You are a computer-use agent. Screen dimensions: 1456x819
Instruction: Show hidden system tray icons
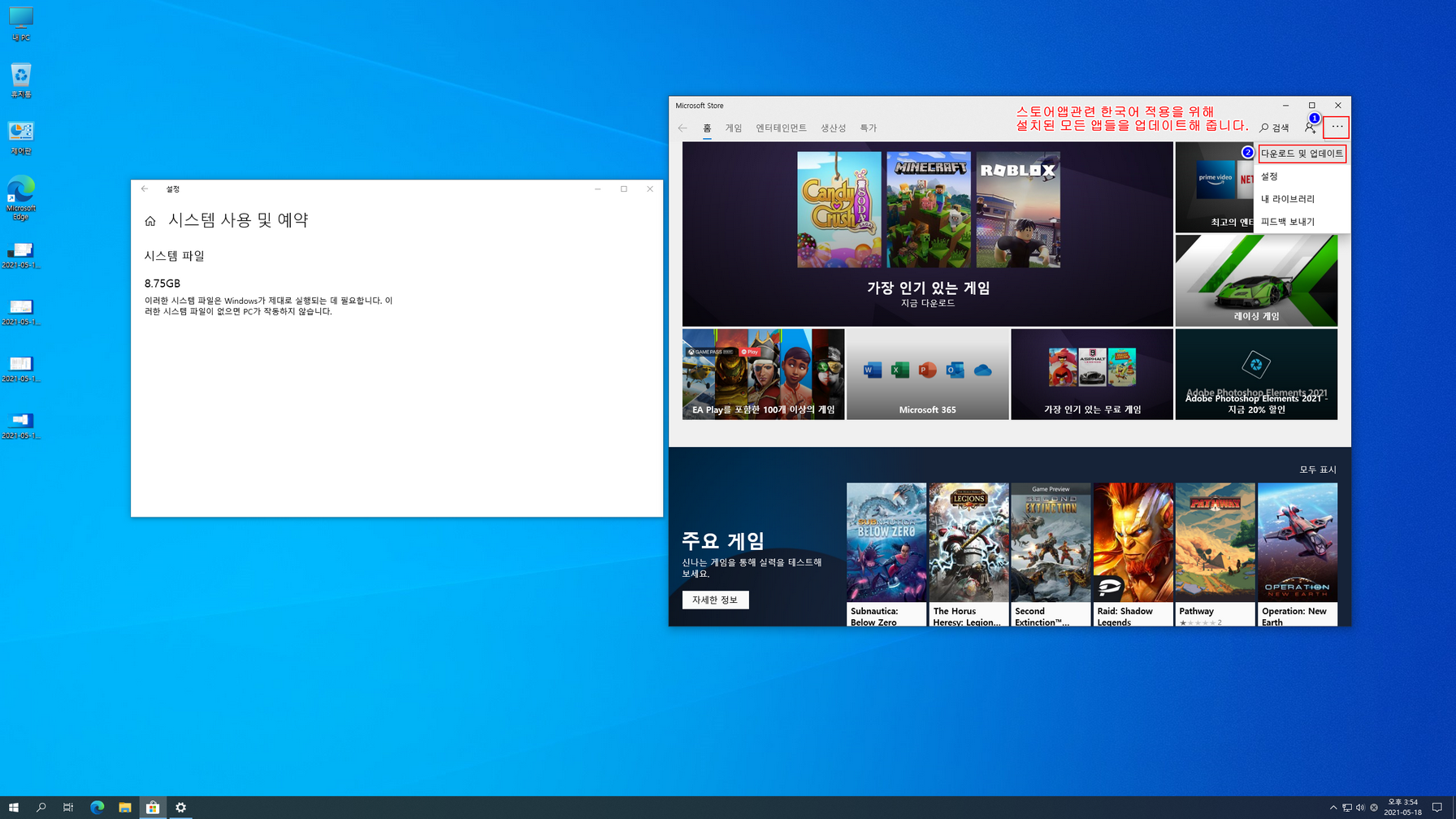click(x=1332, y=808)
